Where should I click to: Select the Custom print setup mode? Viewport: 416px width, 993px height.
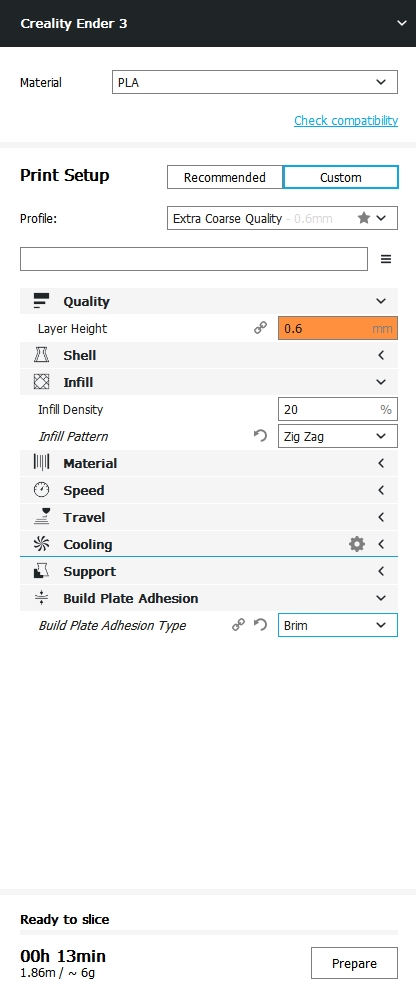(341, 177)
